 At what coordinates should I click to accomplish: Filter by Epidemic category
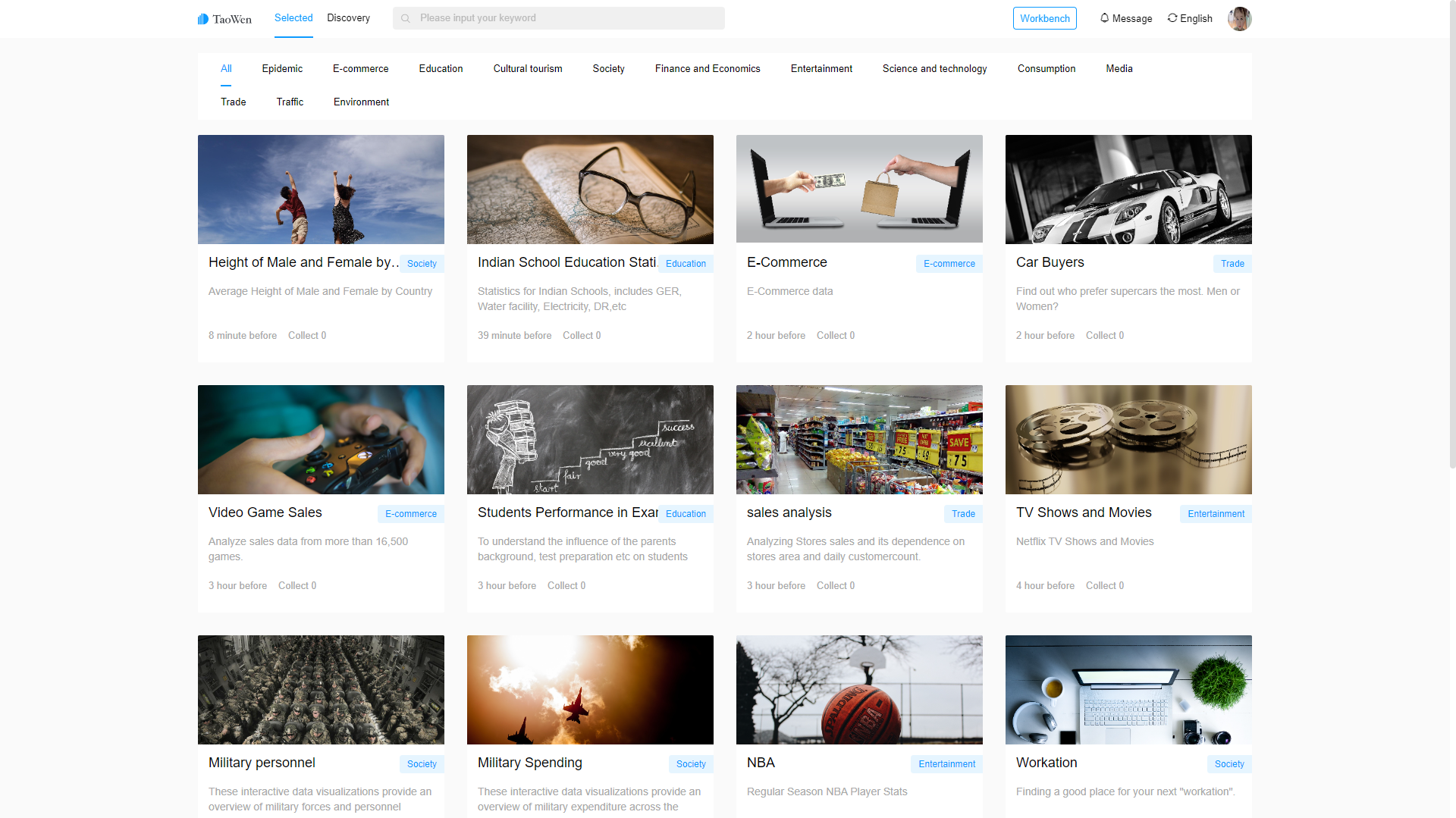282,68
